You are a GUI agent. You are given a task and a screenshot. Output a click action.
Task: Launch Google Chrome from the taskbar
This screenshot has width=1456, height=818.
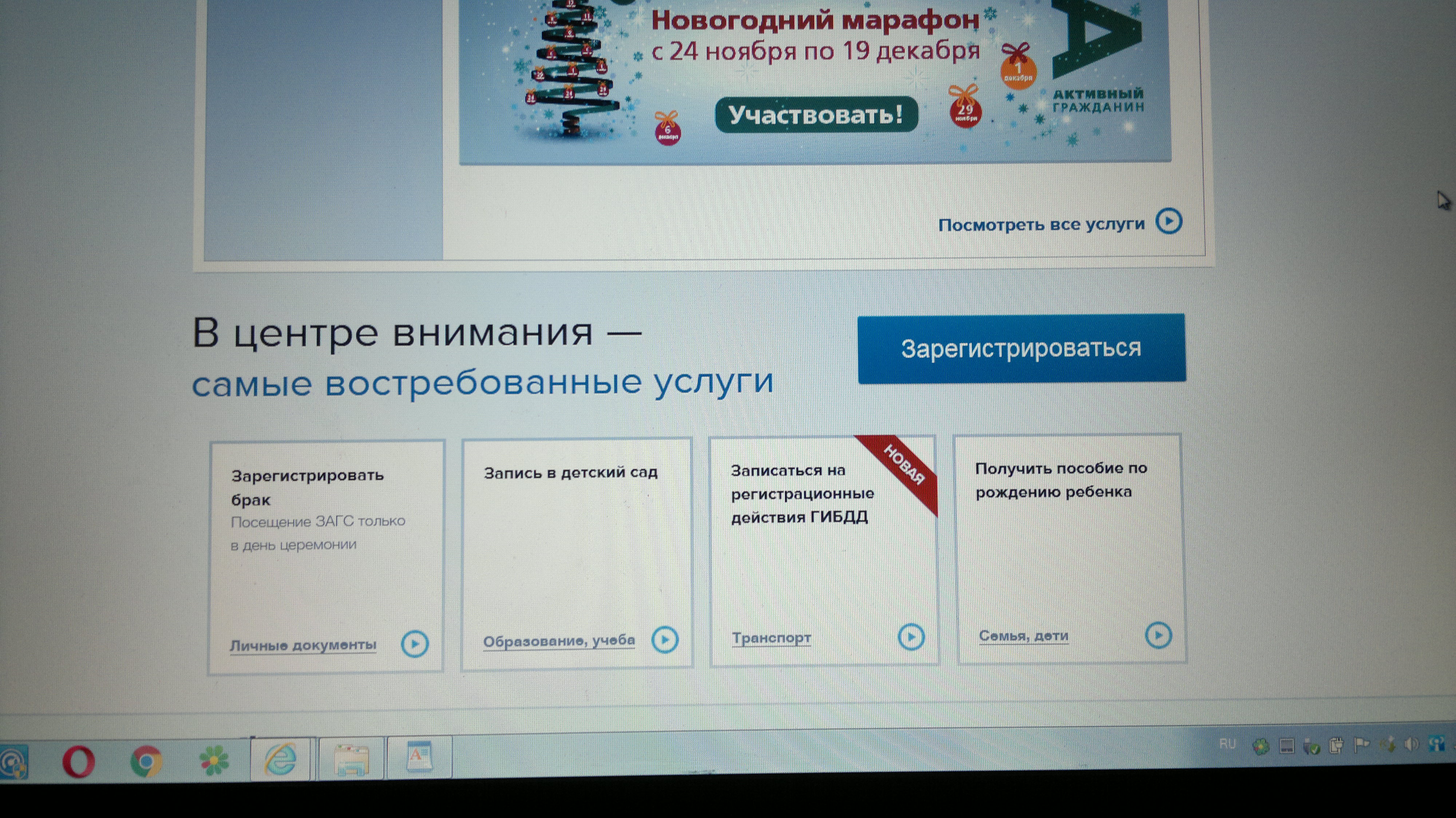pos(146,762)
